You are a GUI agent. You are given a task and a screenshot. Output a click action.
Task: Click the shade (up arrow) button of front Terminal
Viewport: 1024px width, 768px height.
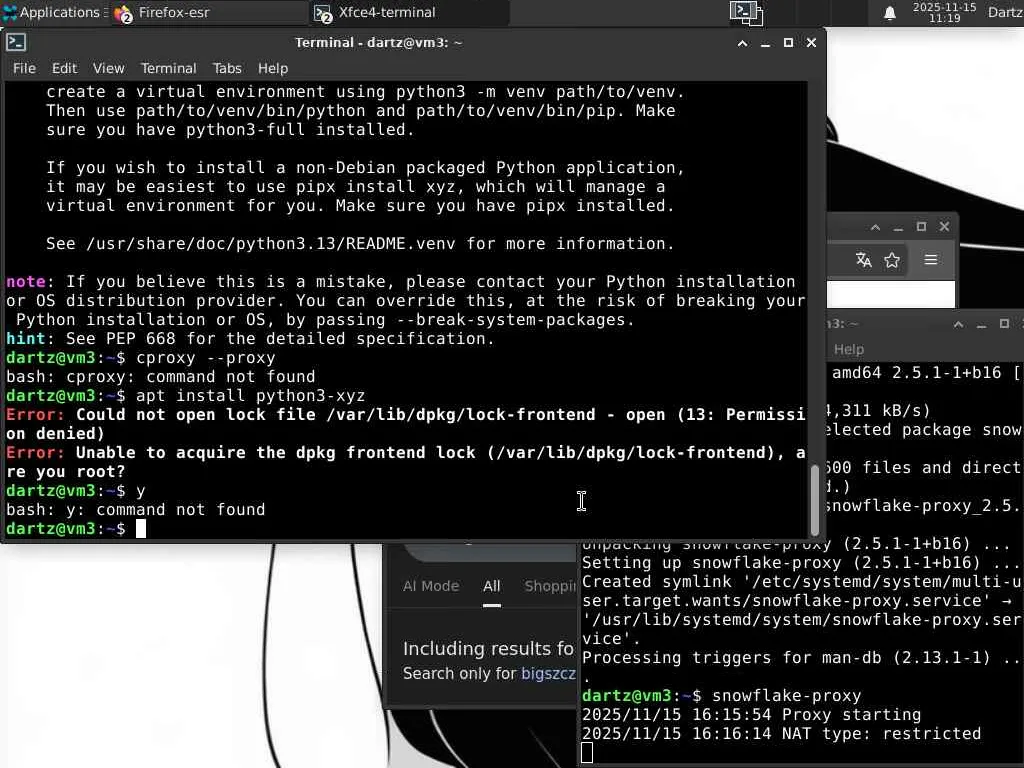[743, 43]
